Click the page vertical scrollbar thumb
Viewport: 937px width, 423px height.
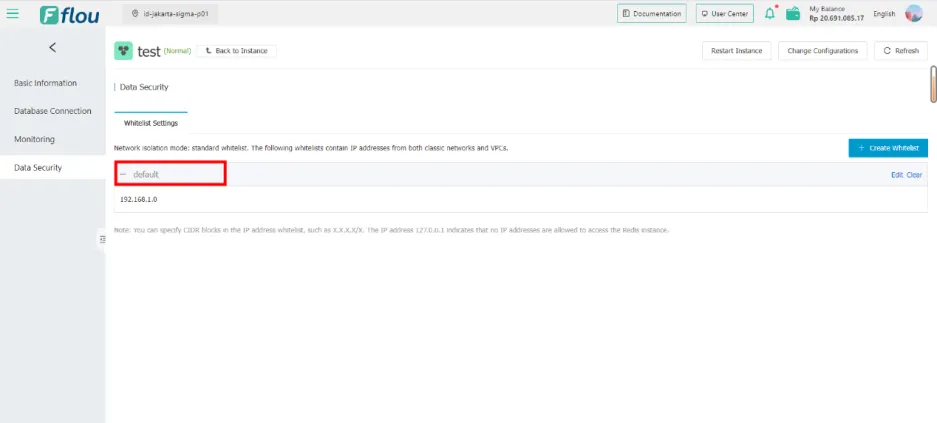tap(933, 84)
